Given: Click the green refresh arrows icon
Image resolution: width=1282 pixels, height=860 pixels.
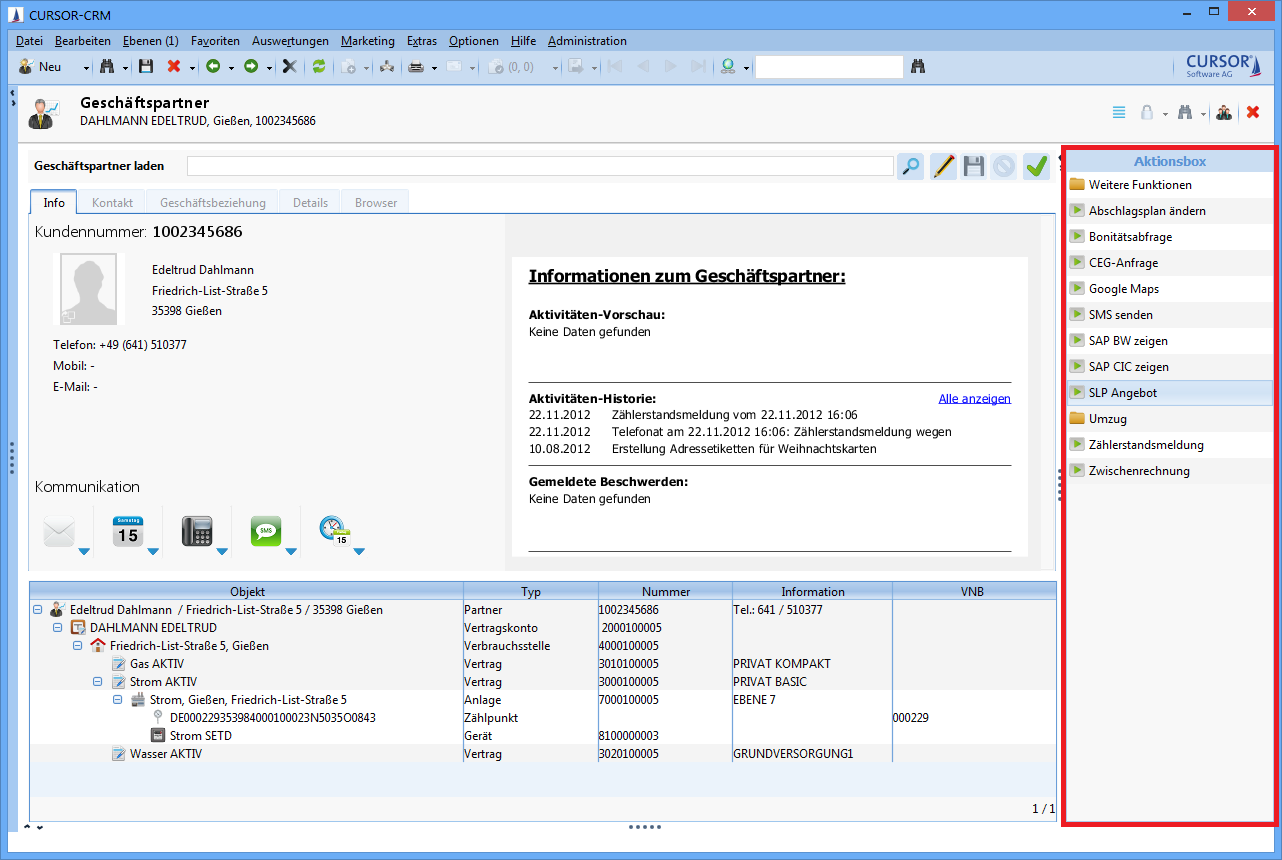Looking at the screenshot, I should click(x=319, y=67).
